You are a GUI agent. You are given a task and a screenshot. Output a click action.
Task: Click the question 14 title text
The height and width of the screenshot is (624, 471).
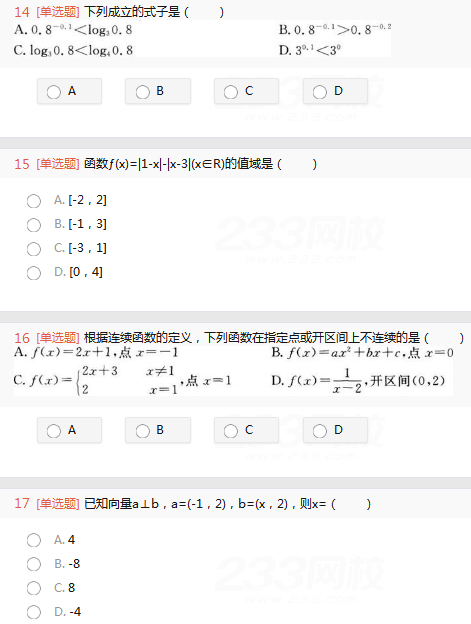pos(154,12)
